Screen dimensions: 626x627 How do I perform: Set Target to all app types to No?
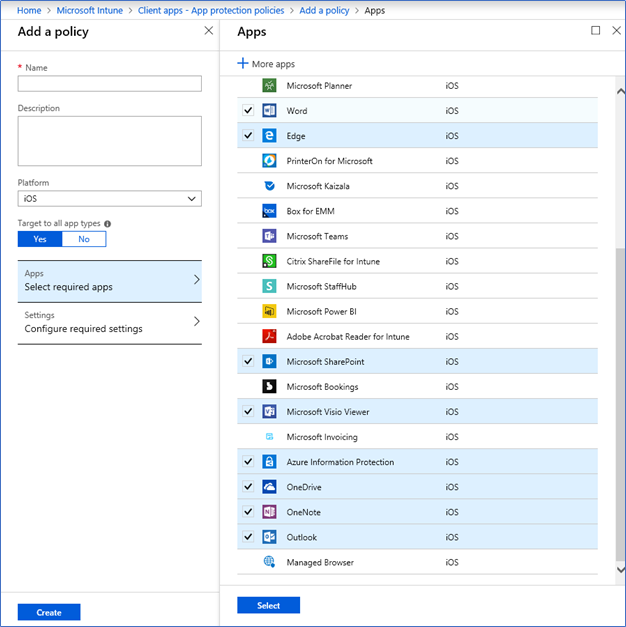click(84, 239)
